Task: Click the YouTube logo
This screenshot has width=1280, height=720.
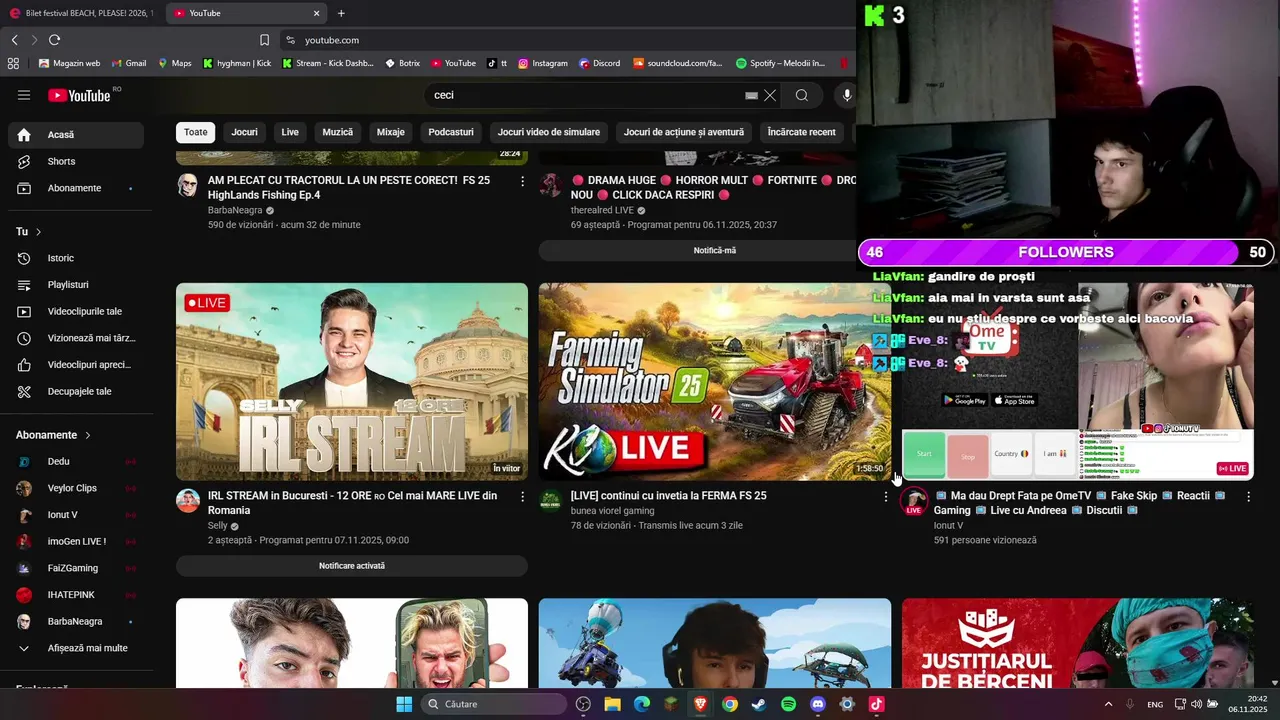Action: pos(79,95)
